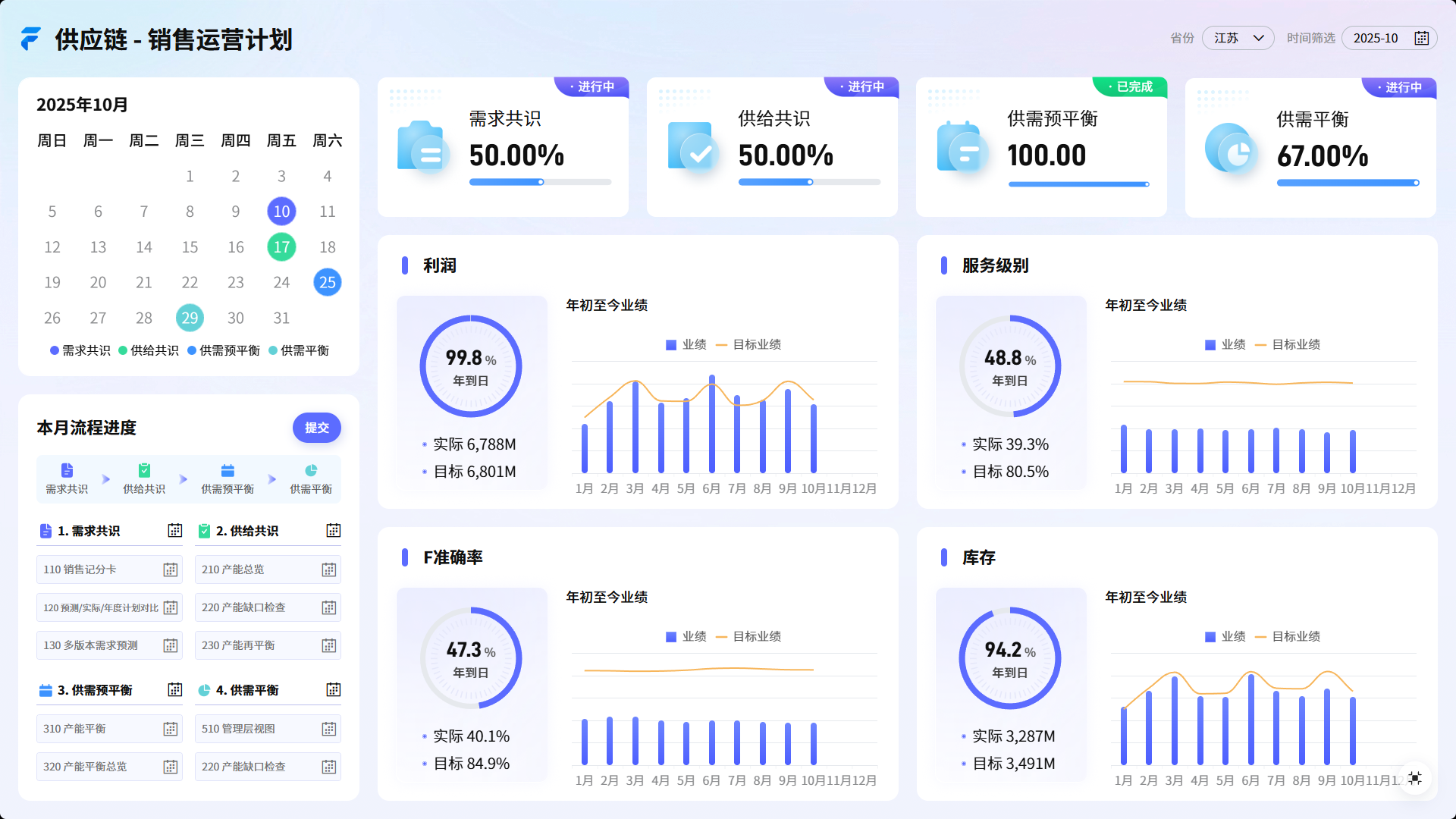Click calendar icon in 310 产能平衡 row
This screenshot has height=819, width=1456.
171,729
